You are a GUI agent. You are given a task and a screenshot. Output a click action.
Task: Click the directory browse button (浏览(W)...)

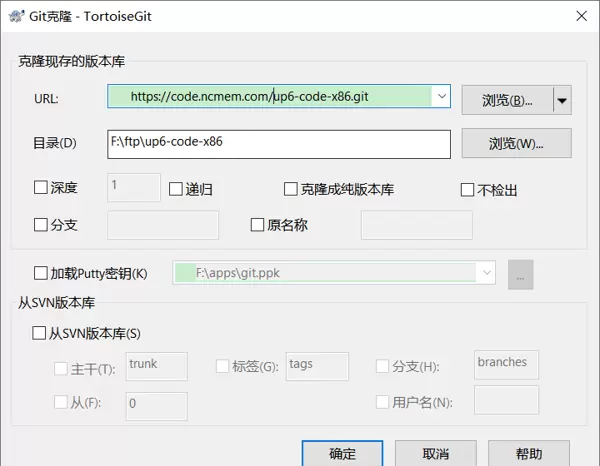[x=516, y=143]
